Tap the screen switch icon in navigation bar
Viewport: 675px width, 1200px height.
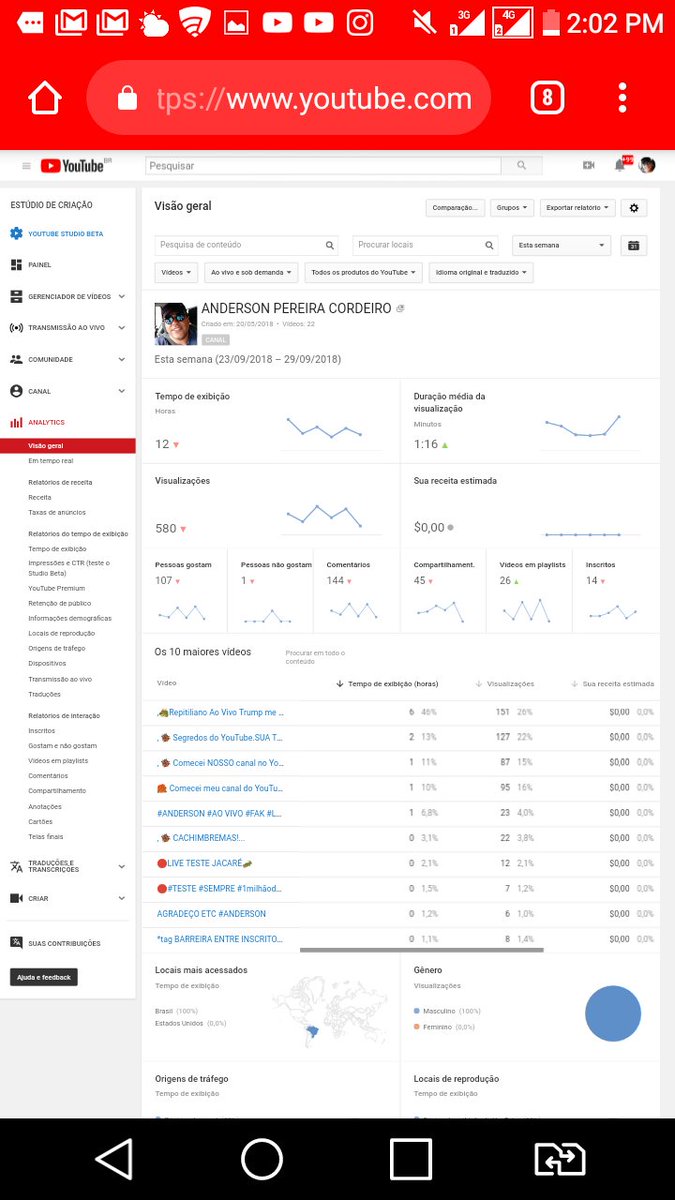560,1159
